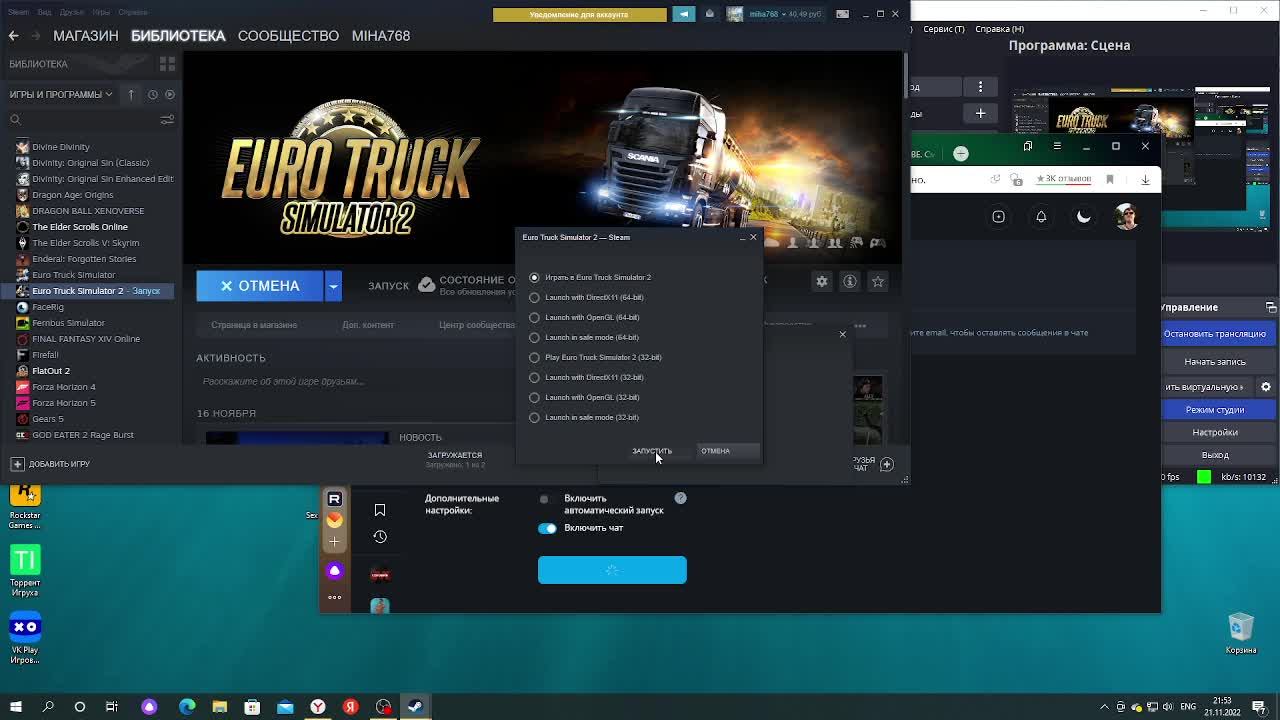1280x720 pixels.
Task: Toggle favorite star for the game
Action: (x=878, y=282)
